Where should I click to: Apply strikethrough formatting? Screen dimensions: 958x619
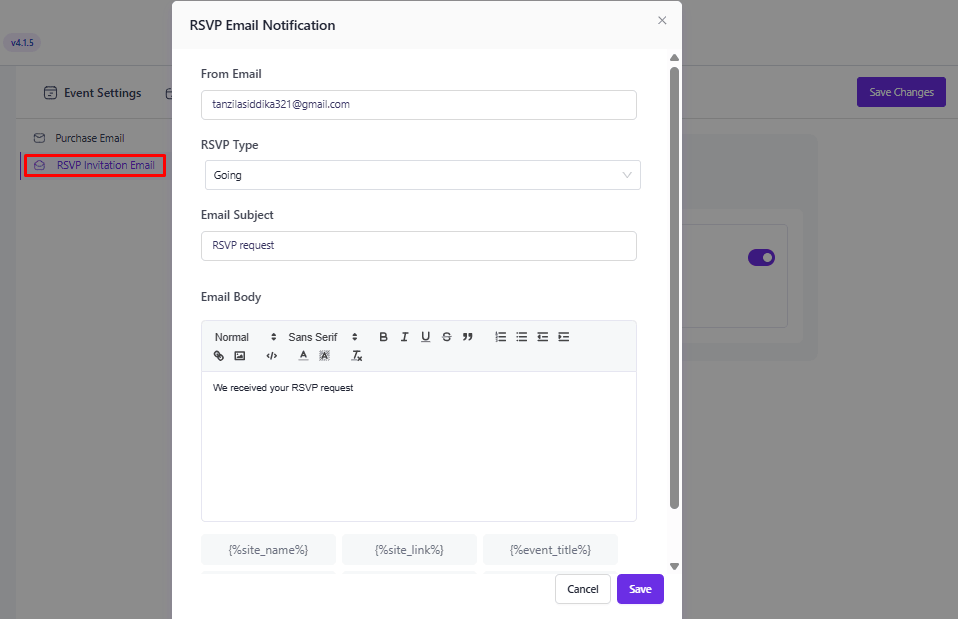click(446, 337)
